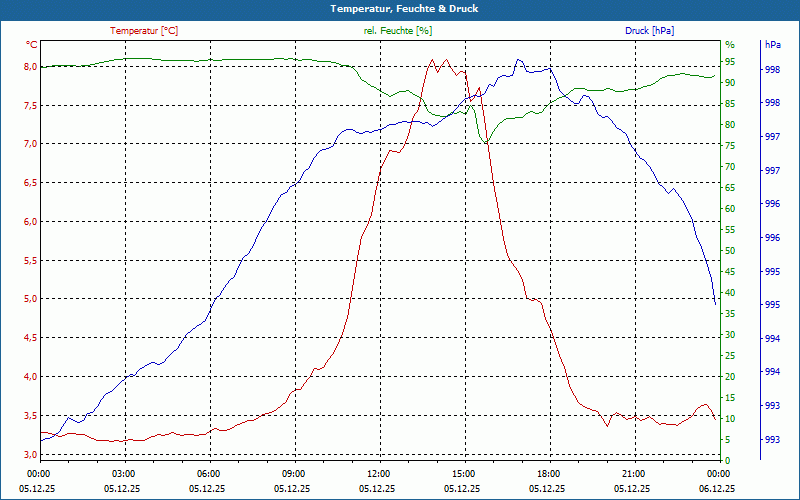This screenshot has height=500, width=800.
Task: Select the blue 'Druck [hPa]' legend label
Action: (x=649, y=31)
